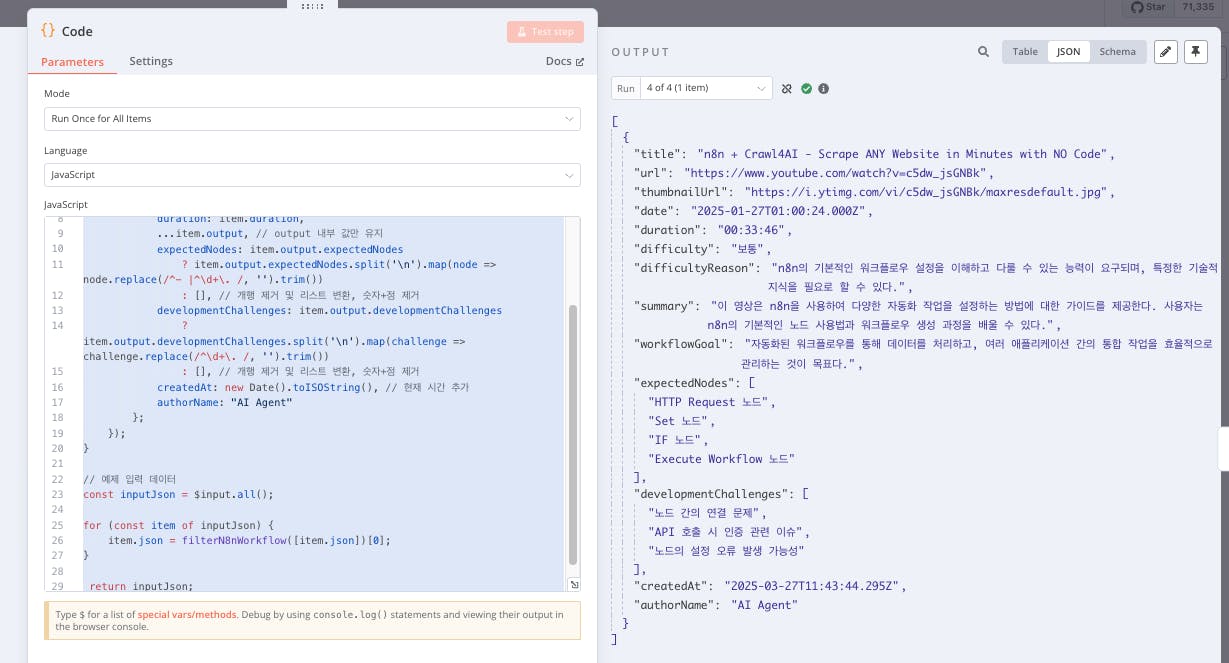Click the info circle icon in output
The width and height of the screenshot is (1229, 663).
824,89
